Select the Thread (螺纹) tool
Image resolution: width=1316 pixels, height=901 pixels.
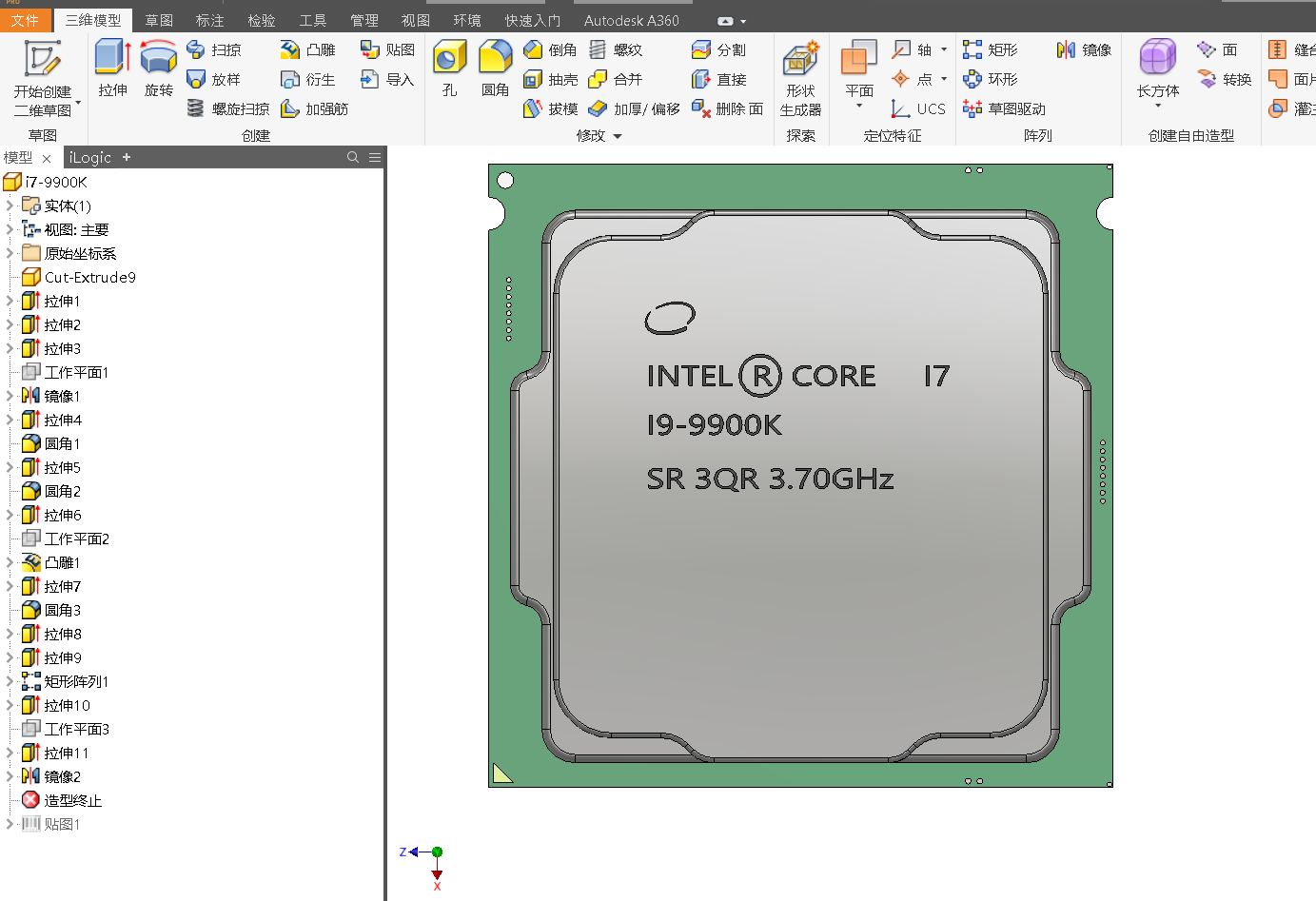(x=617, y=49)
